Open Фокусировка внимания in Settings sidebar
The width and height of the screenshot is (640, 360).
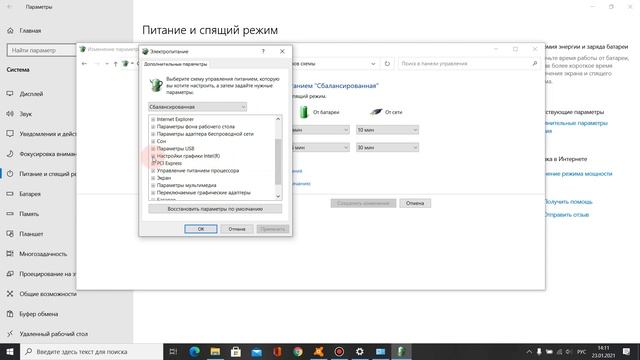coord(47,154)
